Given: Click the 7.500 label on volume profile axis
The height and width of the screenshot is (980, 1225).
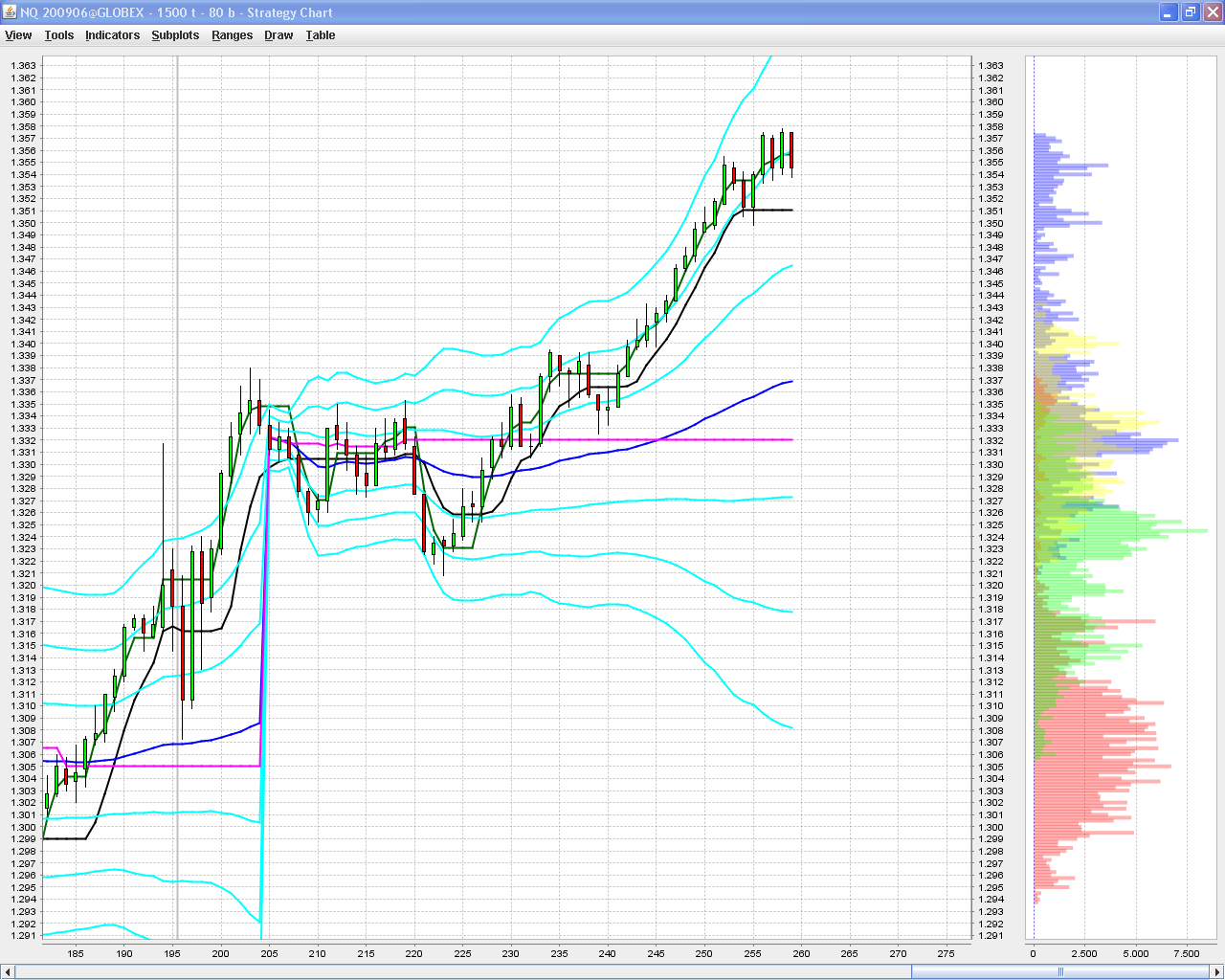Looking at the screenshot, I should pos(1187,953).
